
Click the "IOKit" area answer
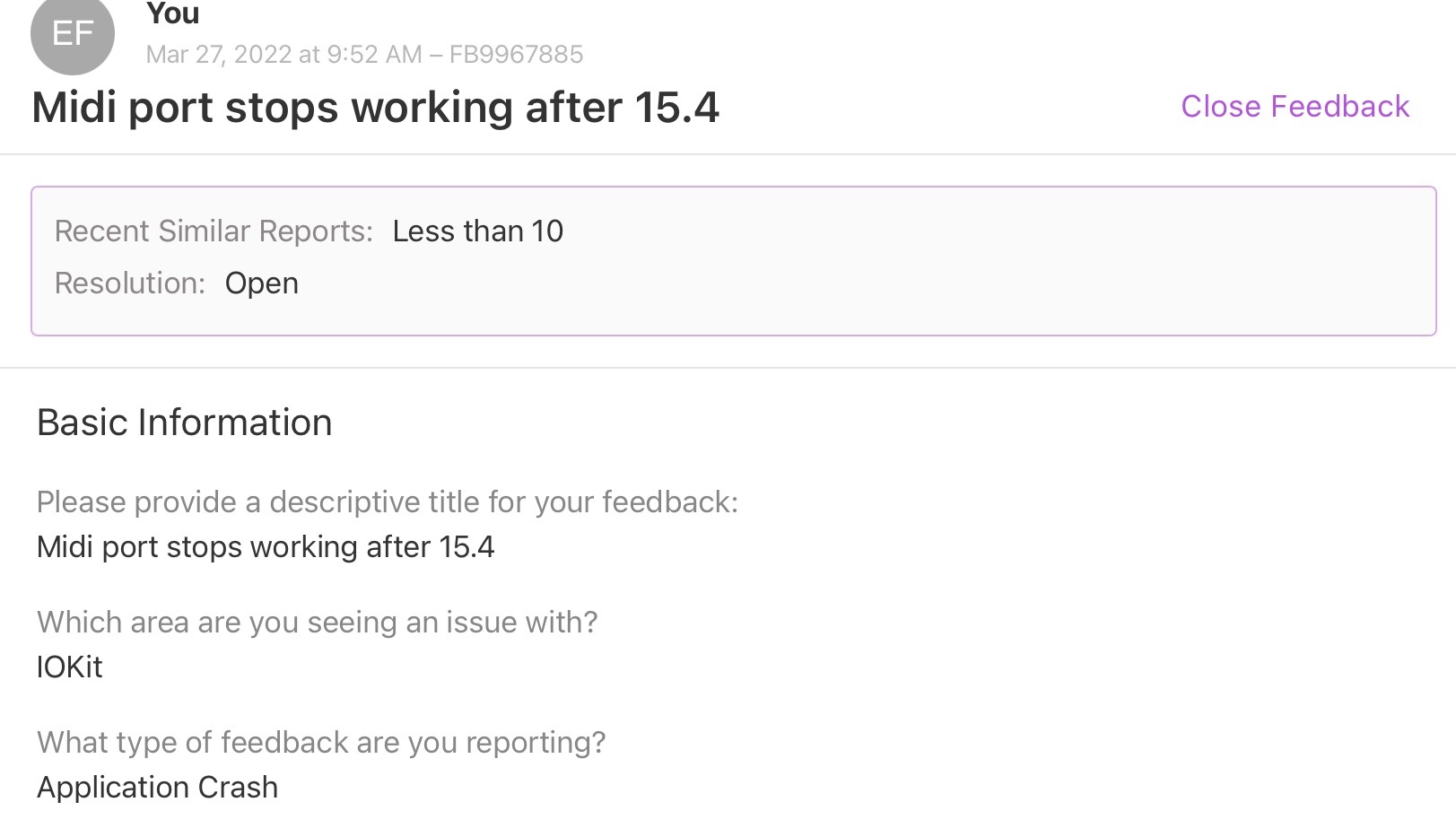[70, 667]
